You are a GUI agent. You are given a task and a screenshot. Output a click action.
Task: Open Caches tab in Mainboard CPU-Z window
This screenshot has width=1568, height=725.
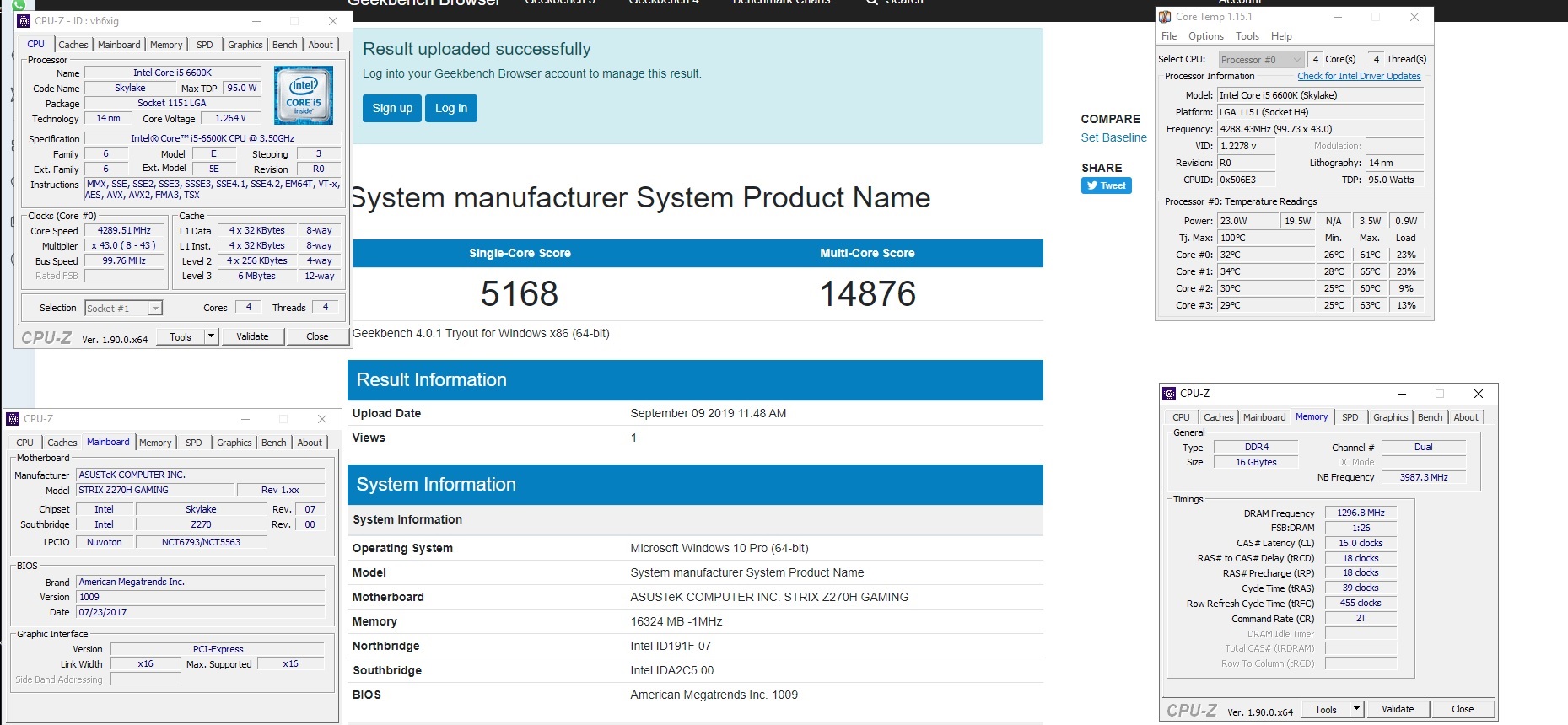[x=62, y=443]
